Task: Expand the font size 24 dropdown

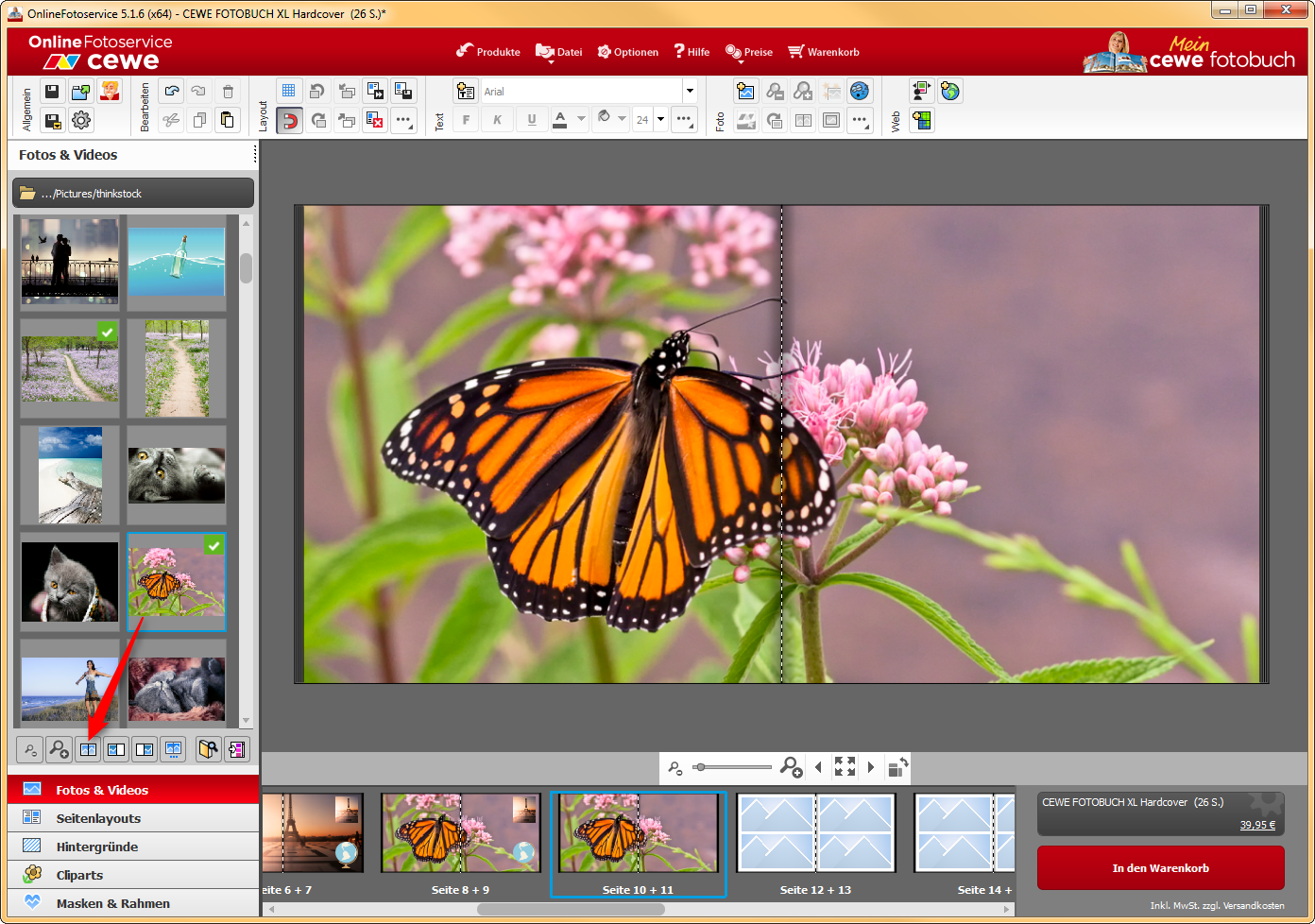Action: [660, 120]
